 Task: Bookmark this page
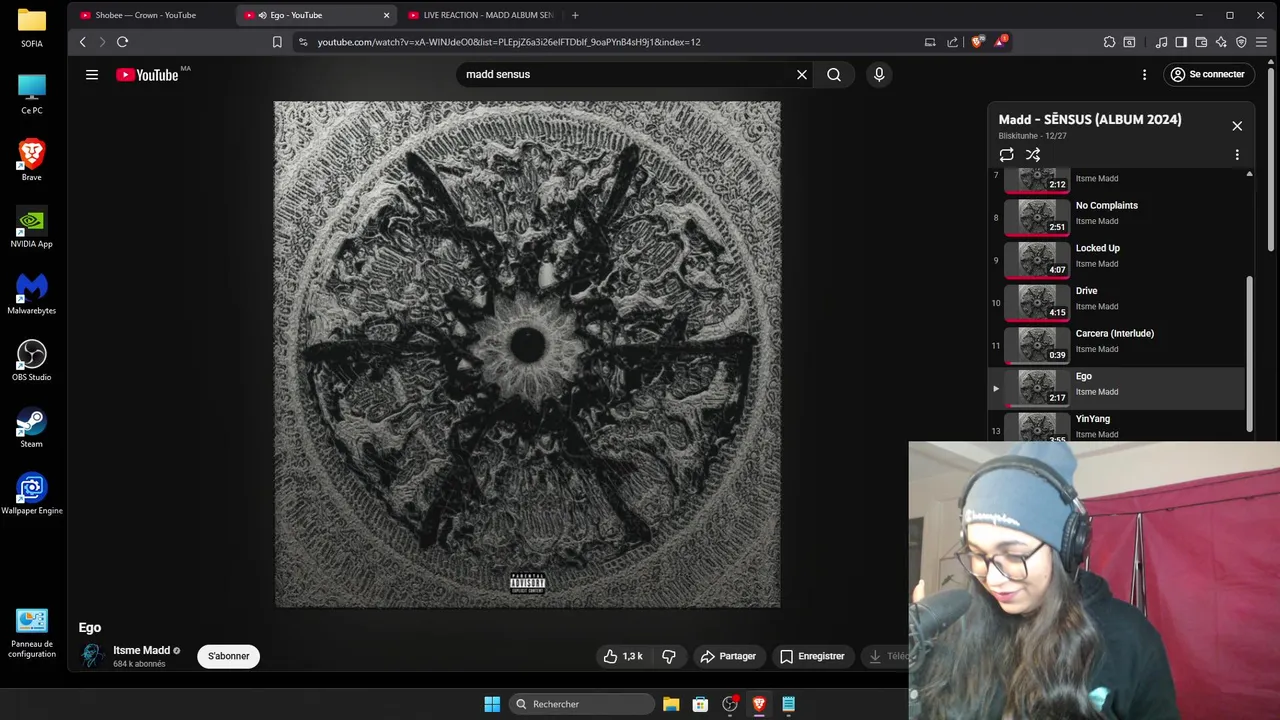click(277, 42)
